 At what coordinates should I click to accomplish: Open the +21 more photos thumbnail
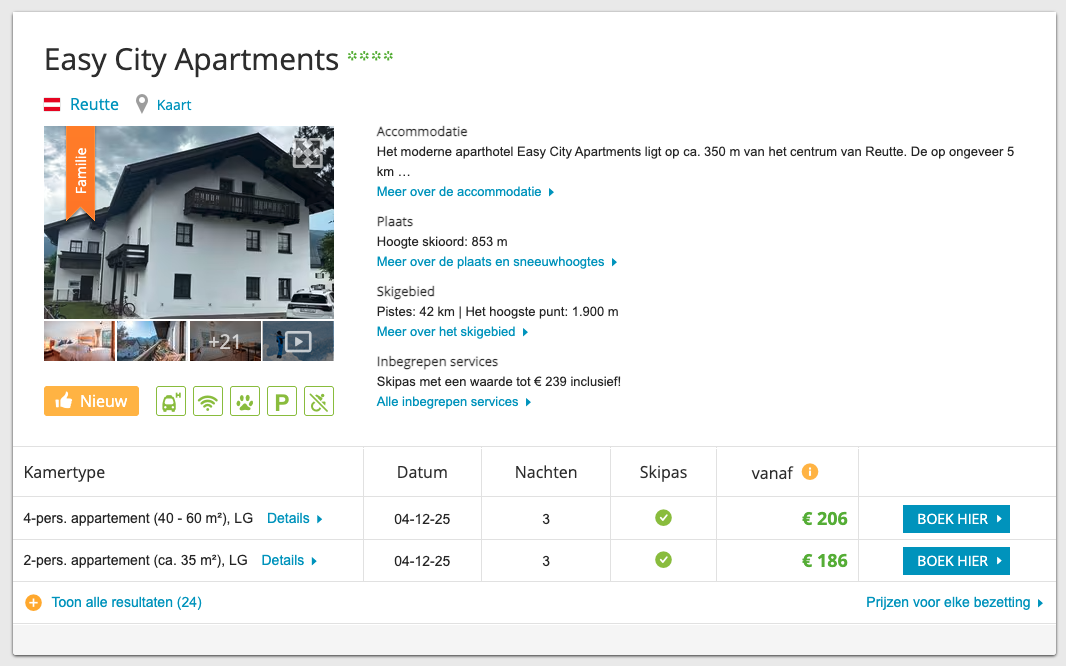point(225,341)
